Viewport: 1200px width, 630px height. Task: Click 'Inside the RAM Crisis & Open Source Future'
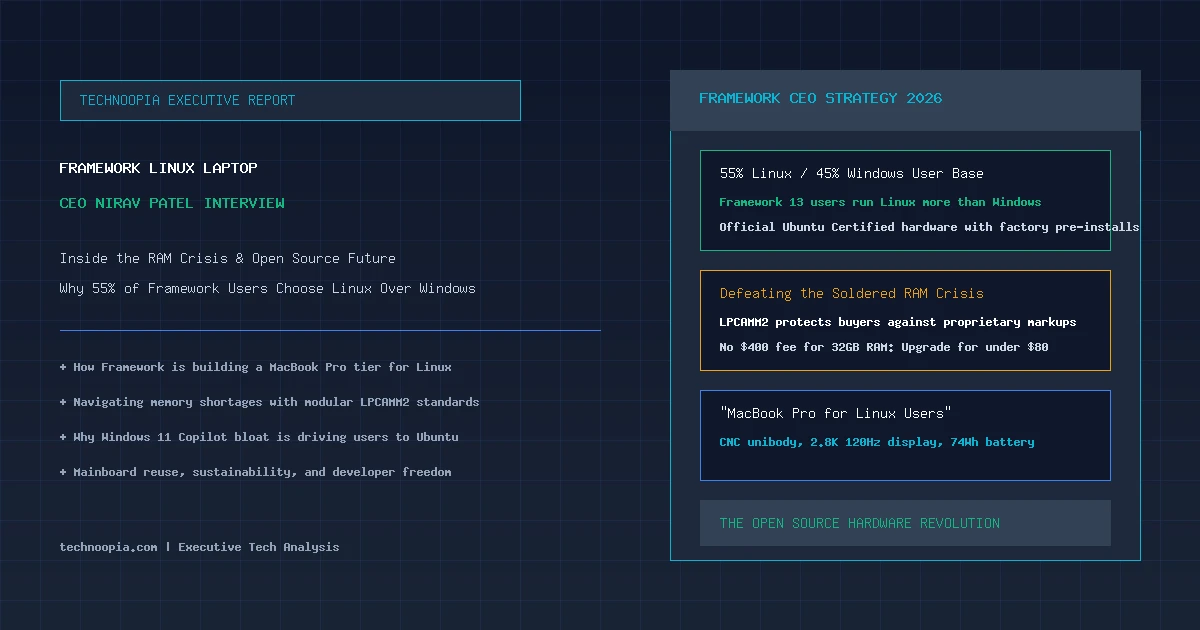coord(227,258)
